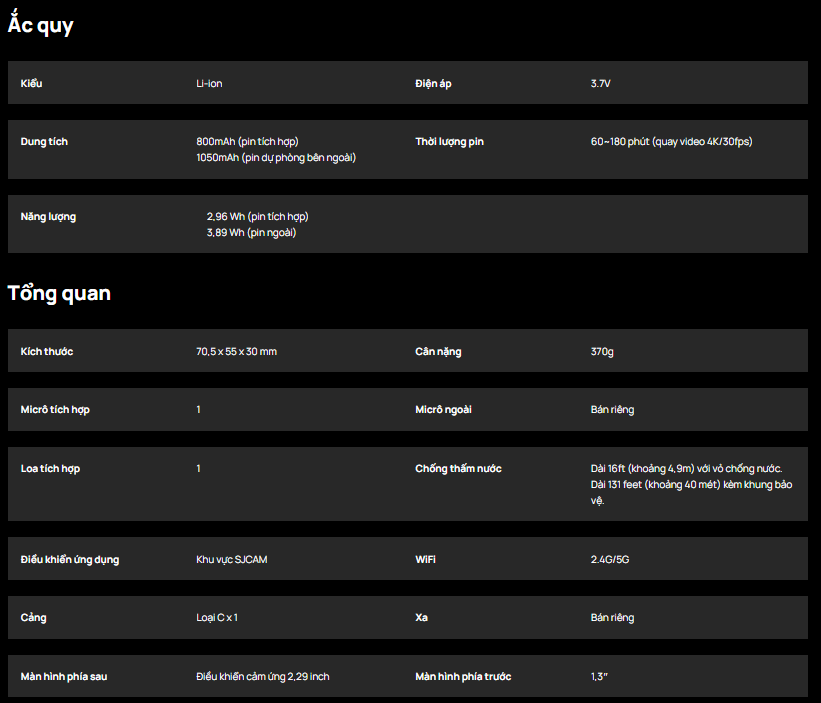Click the "Chống thấm nước" label

(x=458, y=468)
